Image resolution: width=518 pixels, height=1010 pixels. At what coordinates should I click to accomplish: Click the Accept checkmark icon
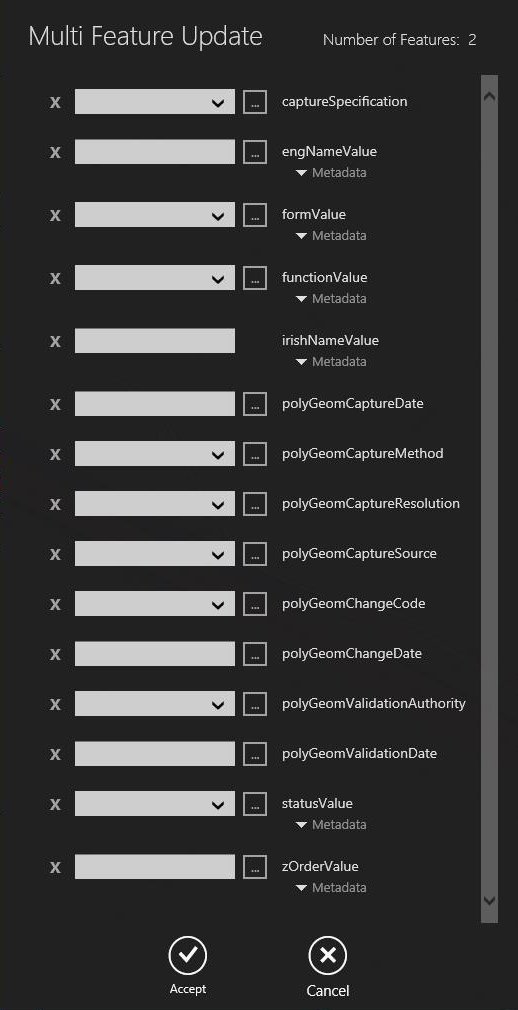tap(187, 956)
